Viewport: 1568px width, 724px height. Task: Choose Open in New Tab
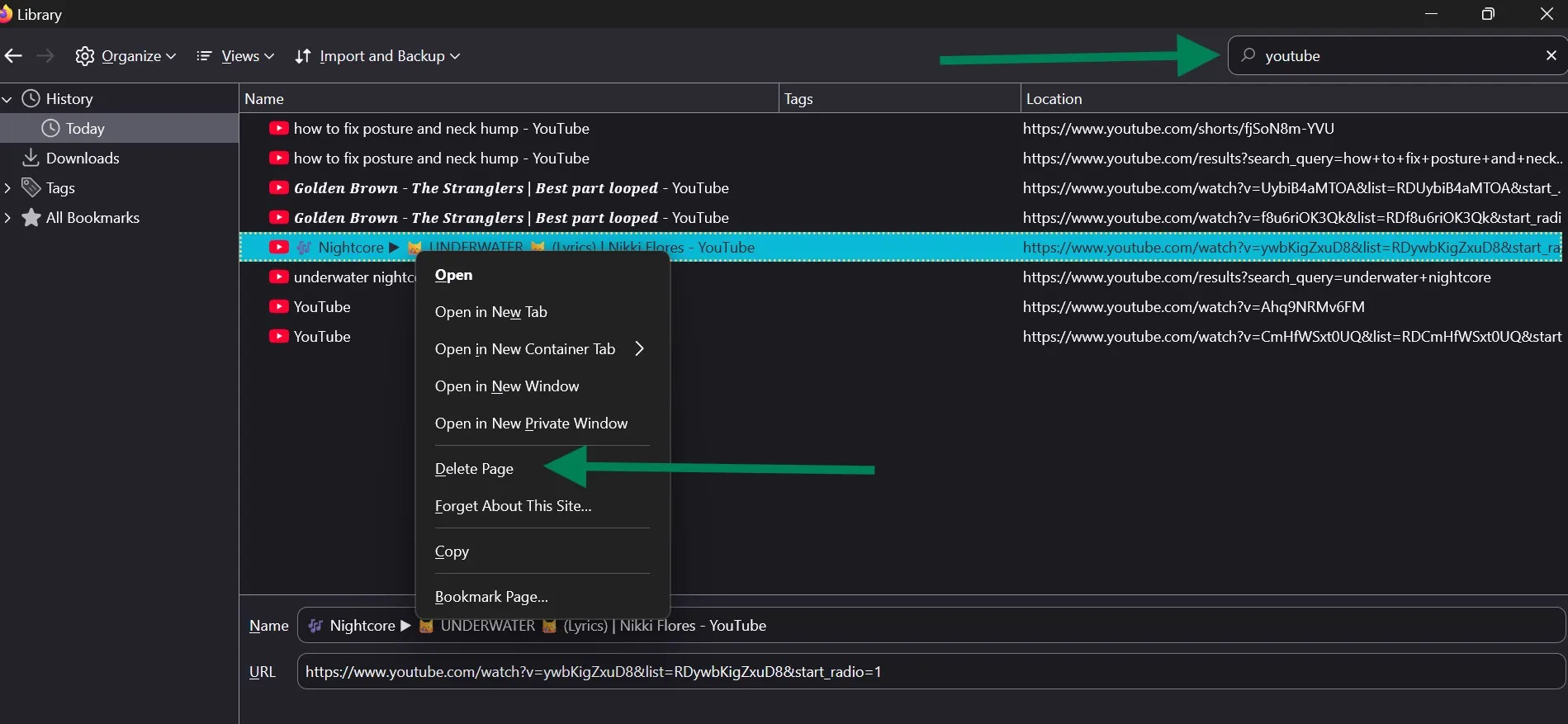pyautogui.click(x=542, y=311)
